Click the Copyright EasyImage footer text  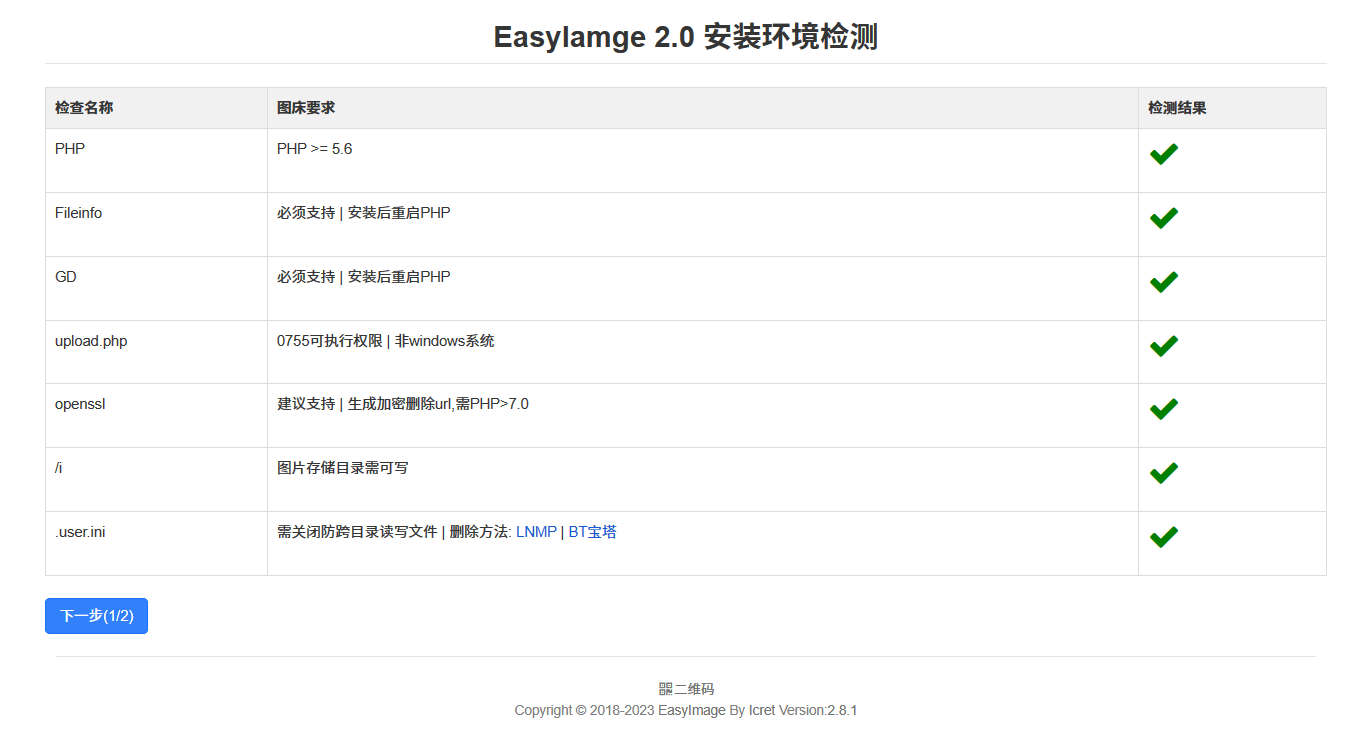685,710
